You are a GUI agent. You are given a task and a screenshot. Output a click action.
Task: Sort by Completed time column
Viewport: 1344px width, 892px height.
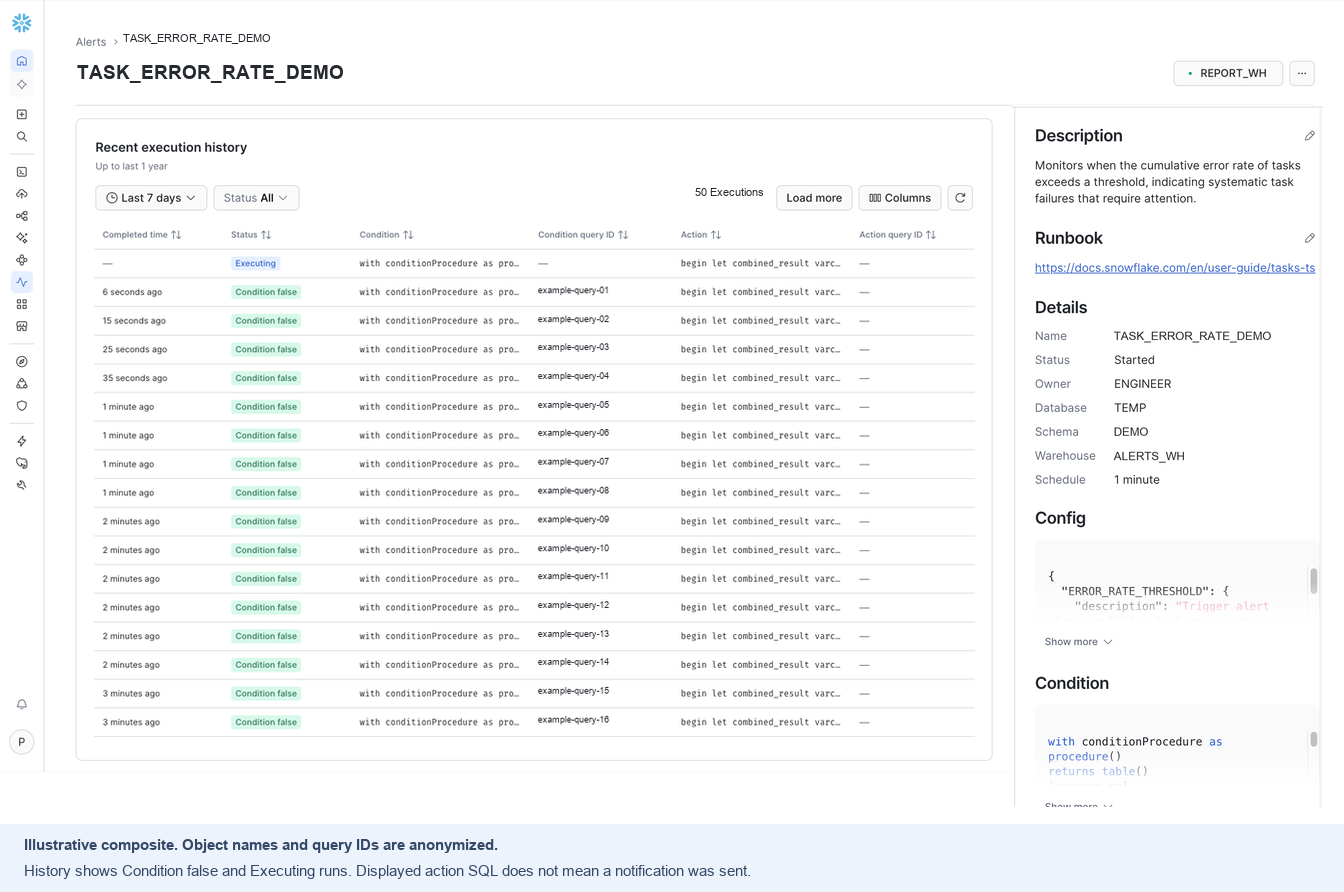click(x=142, y=235)
